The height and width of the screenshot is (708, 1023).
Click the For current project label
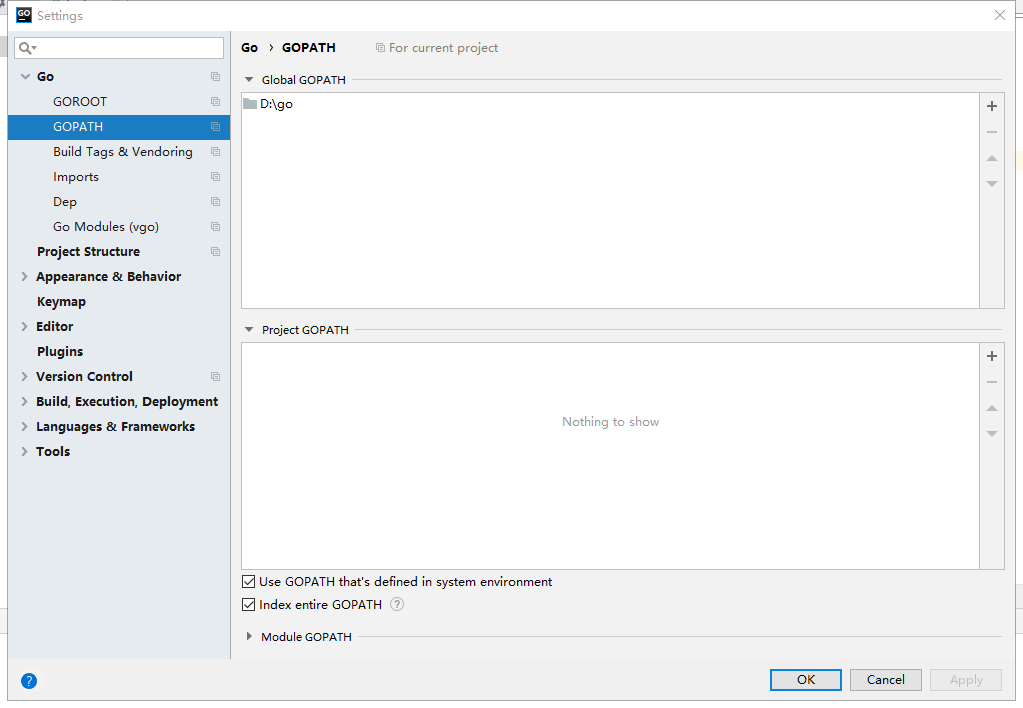(x=443, y=48)
